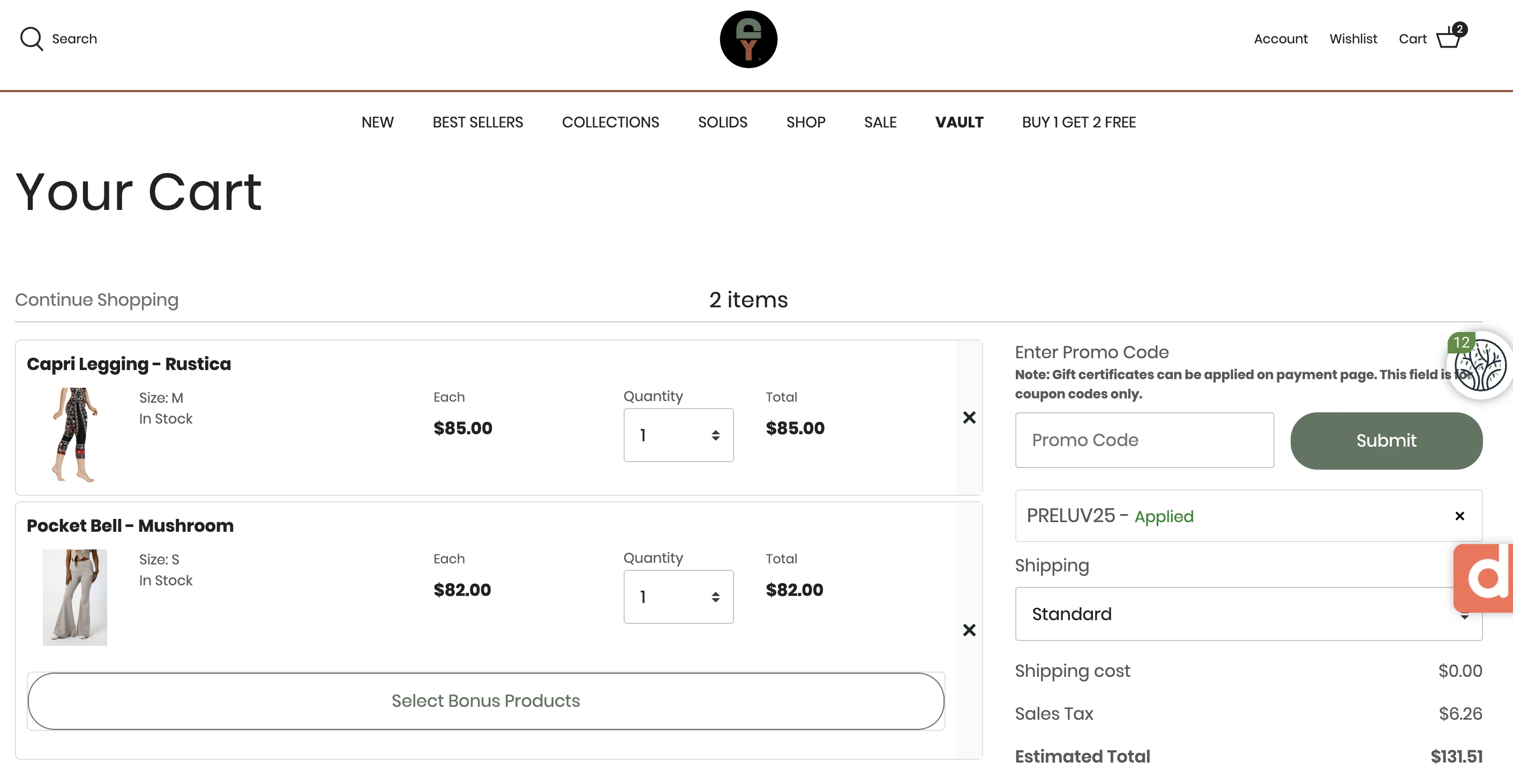Click the circular store logo
The width and height of the screenshot is (1513, 784).
[748, 39]
